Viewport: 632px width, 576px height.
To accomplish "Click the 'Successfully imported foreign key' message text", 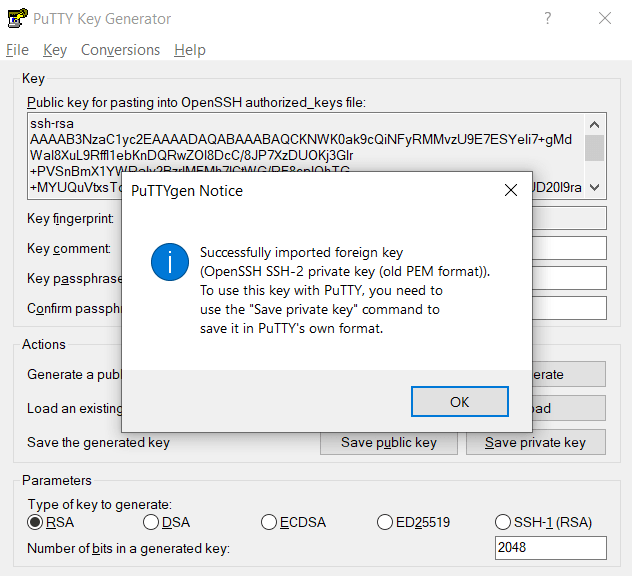I will [301, 252].
